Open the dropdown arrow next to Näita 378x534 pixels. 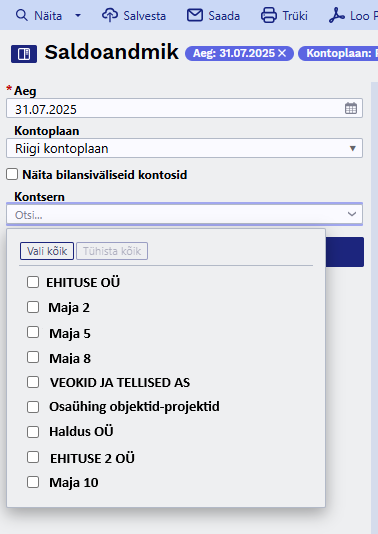pos(78,15)
